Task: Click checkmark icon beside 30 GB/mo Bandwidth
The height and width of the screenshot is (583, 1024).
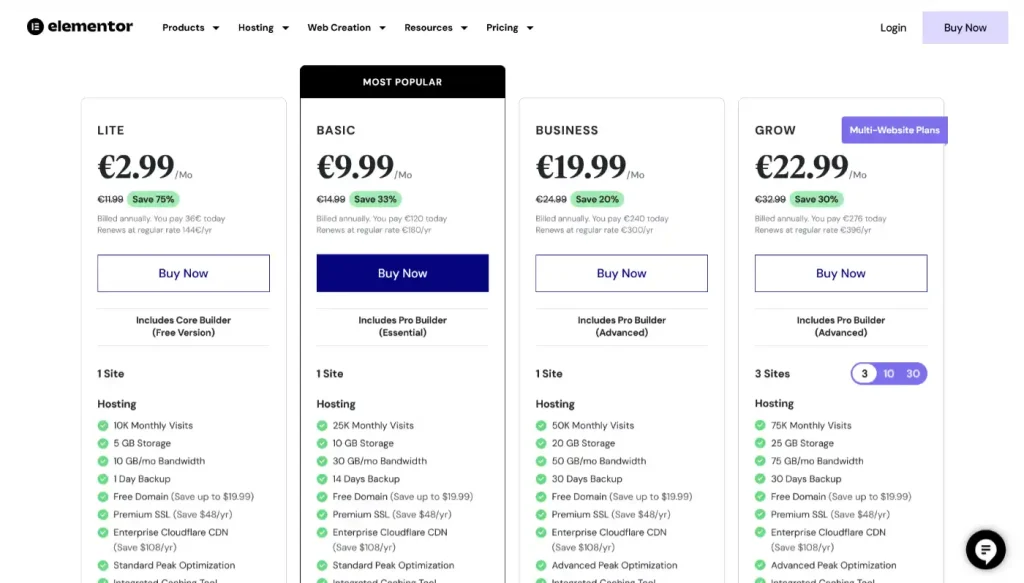Action: click(x=322, y=461)
